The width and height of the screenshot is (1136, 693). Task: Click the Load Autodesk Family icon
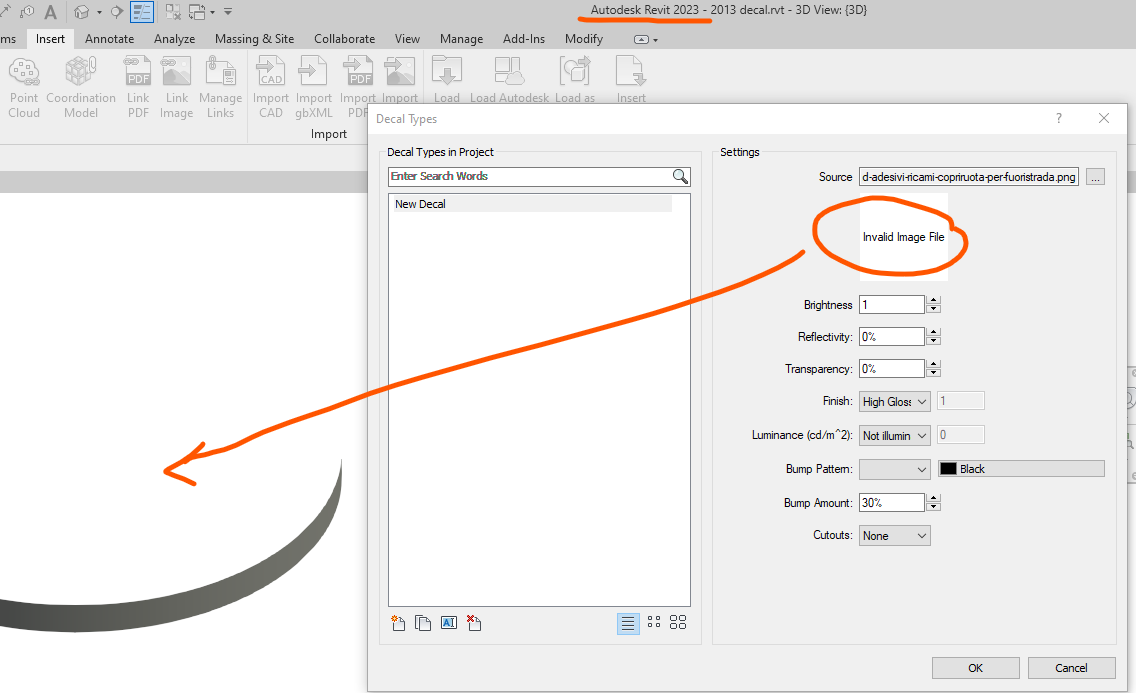click(x=509, y=72)
